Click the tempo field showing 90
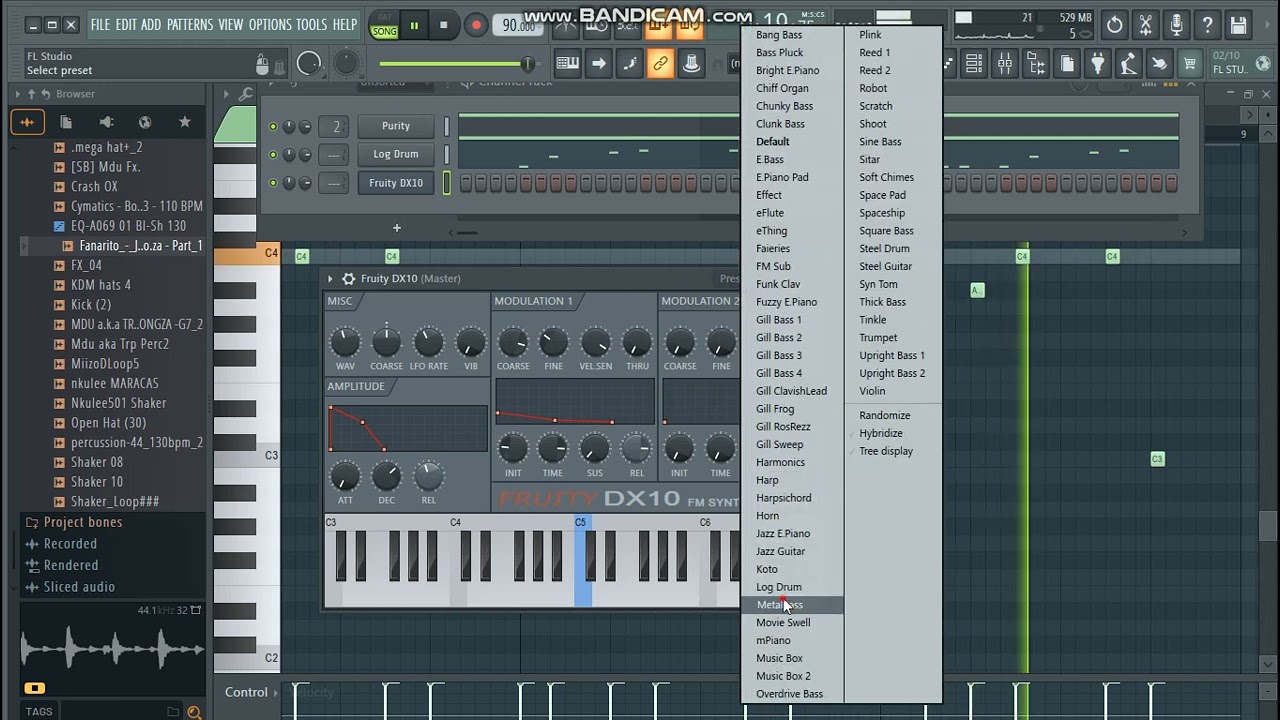The image size is (1280, 720). pos(519,26)
